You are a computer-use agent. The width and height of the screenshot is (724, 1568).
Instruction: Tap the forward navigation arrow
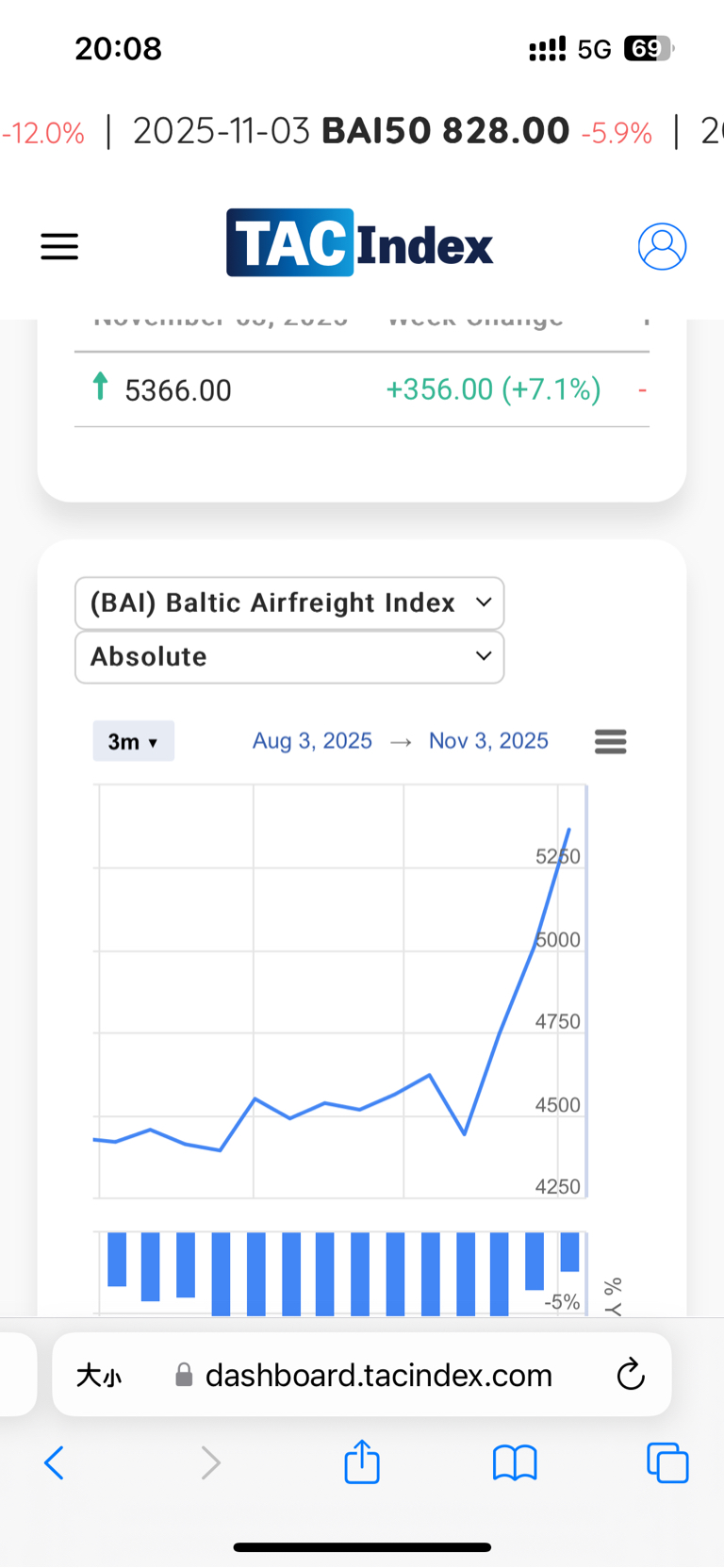[x=210, y=1463]
